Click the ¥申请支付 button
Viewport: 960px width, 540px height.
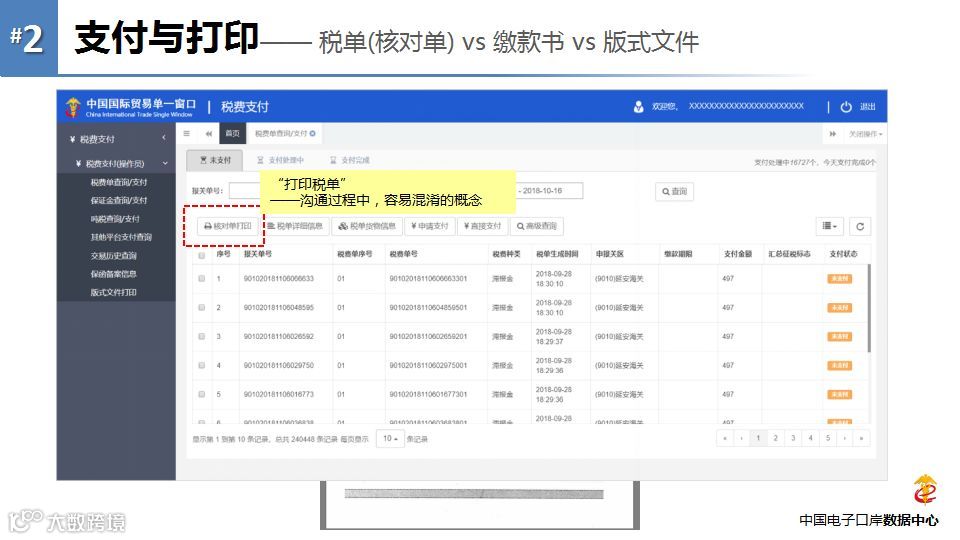430,227
